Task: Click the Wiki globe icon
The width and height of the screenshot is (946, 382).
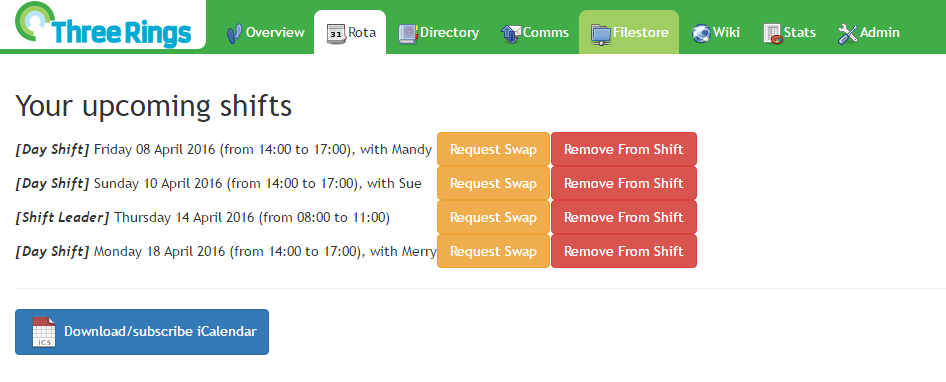Action: (701, 33)
